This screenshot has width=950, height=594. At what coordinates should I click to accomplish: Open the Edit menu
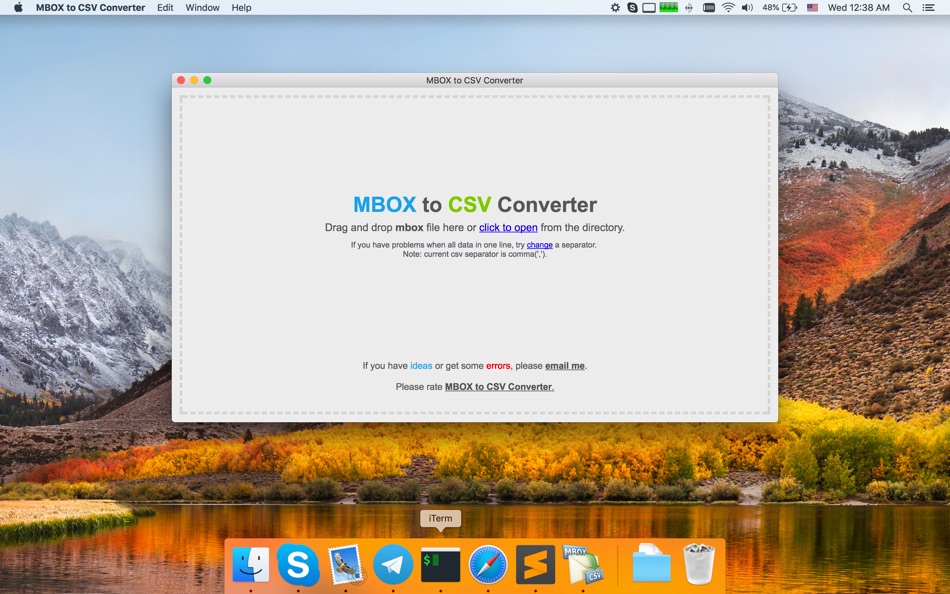coord(165,7)
